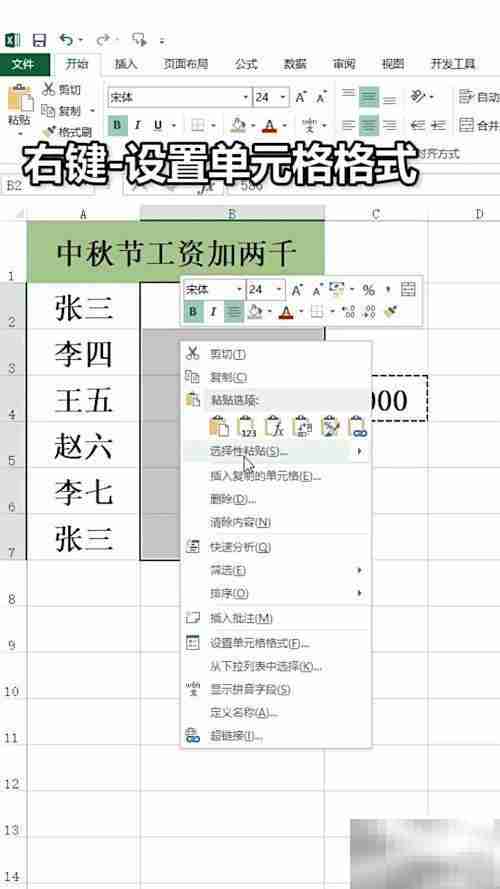Click mini toolbar Font Color red A
This screenshot has height=889, width=500.
coord(286,311)
